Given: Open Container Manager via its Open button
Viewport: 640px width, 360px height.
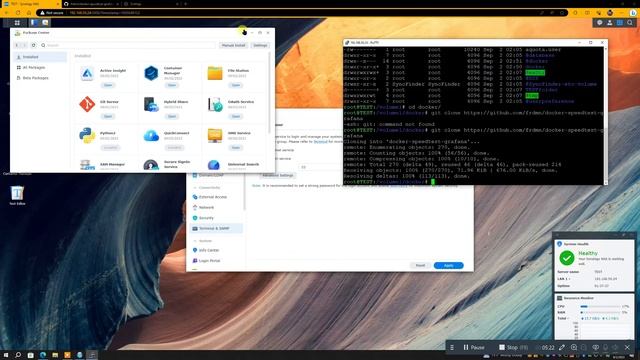Looking at the screenshot, I should [x=172, y=85].
